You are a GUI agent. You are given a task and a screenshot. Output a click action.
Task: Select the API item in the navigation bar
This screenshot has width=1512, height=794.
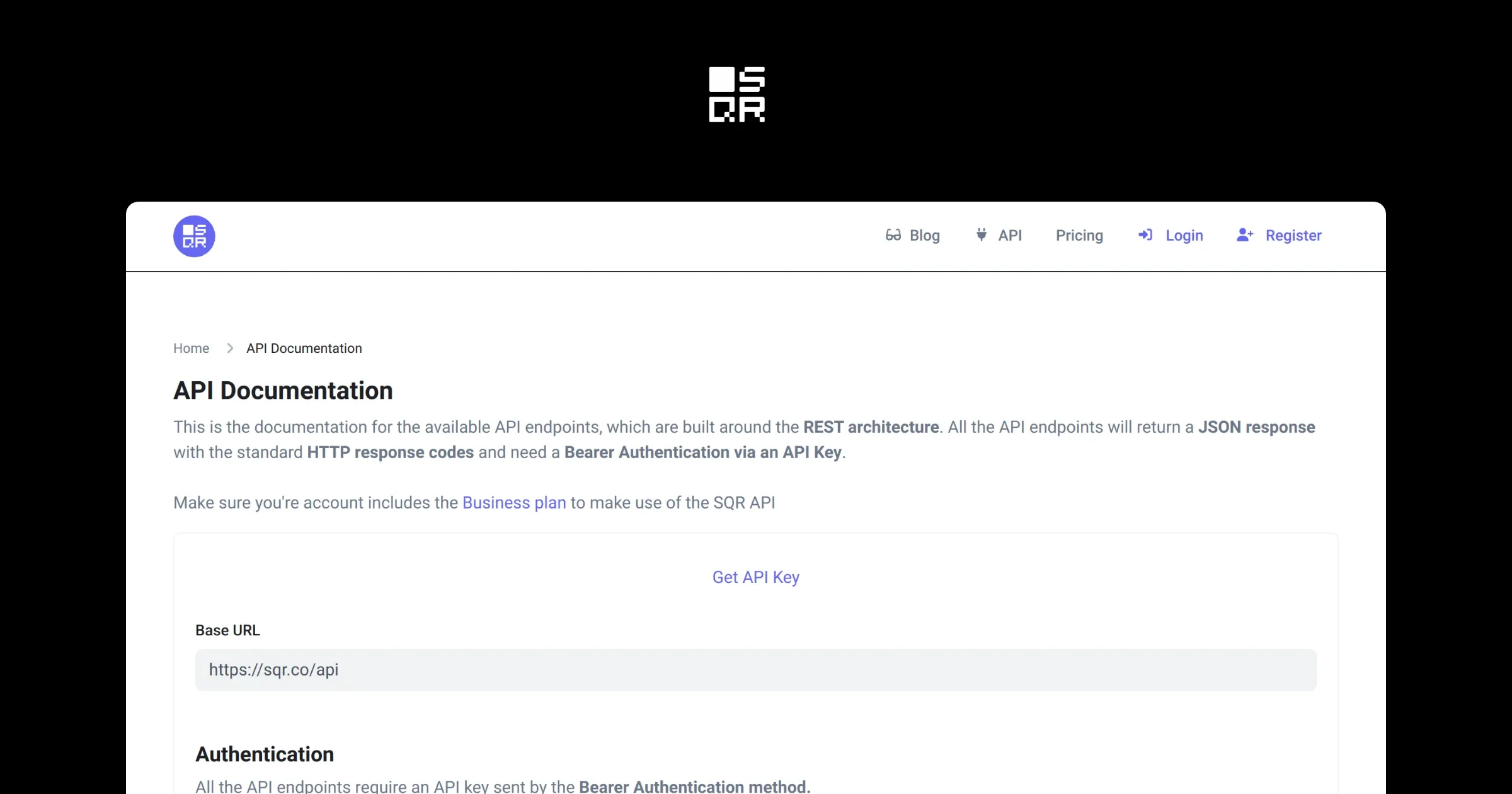(x=1010, y=236)
